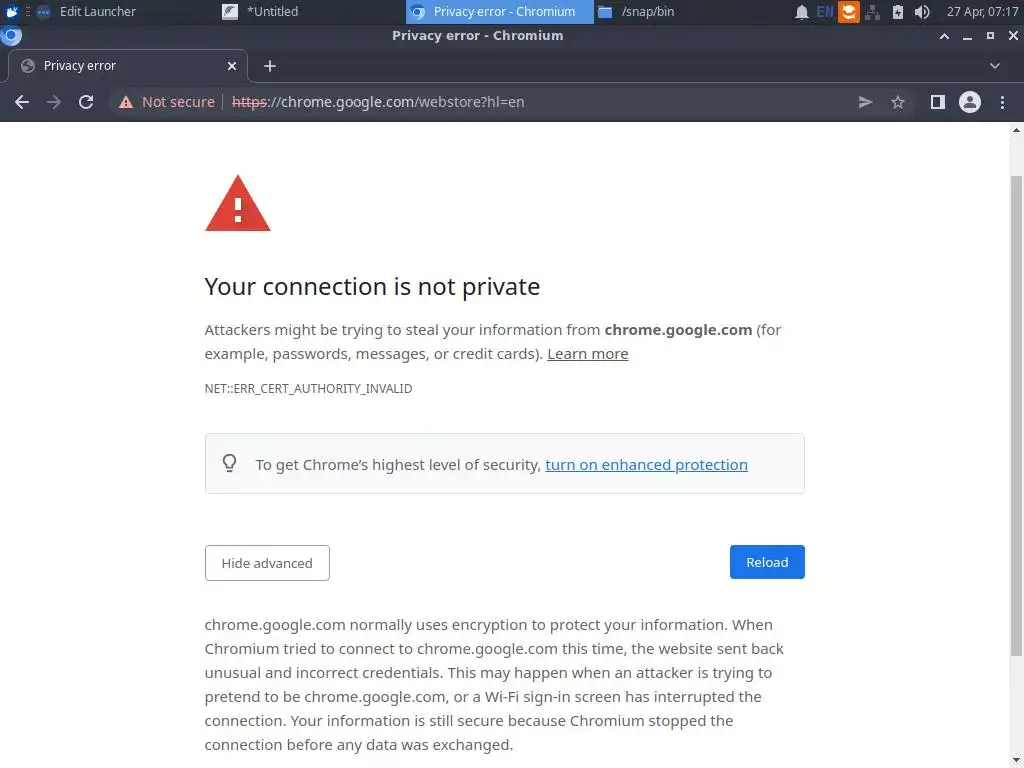This screenshot has height=768, width=1024.
Task: Open the notification bell in the panel
Action: coord(801,12)
